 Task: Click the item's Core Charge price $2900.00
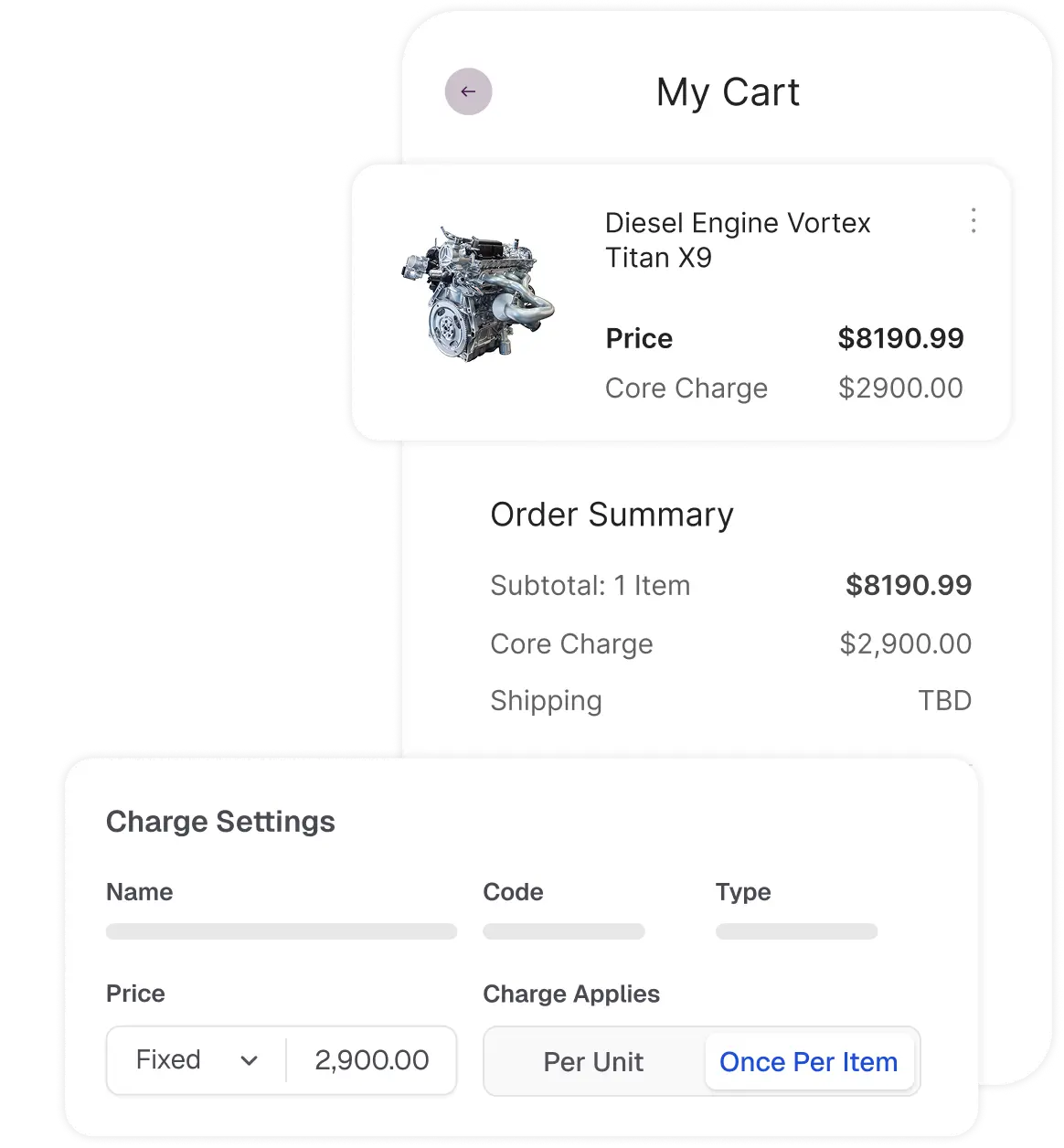coord(901,388)
